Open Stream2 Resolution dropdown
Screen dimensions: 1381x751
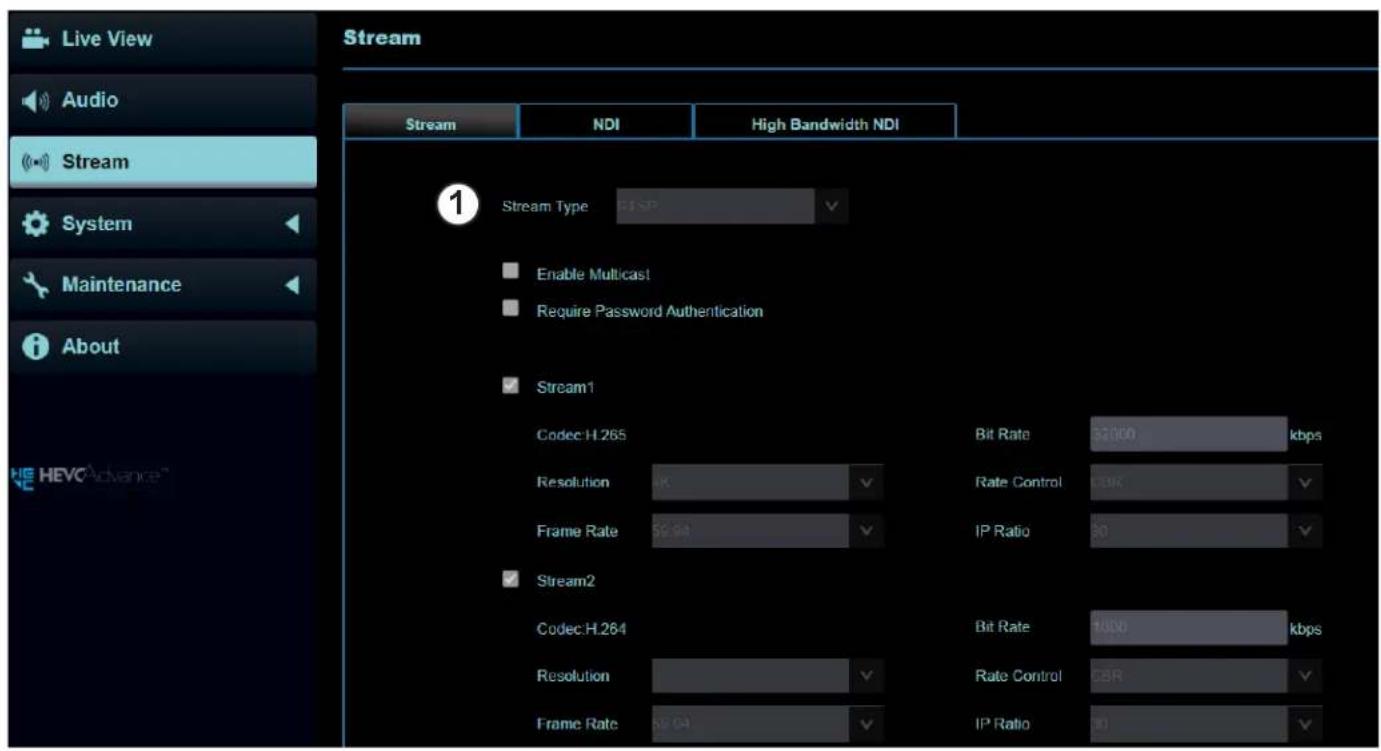tap(767, 676)
